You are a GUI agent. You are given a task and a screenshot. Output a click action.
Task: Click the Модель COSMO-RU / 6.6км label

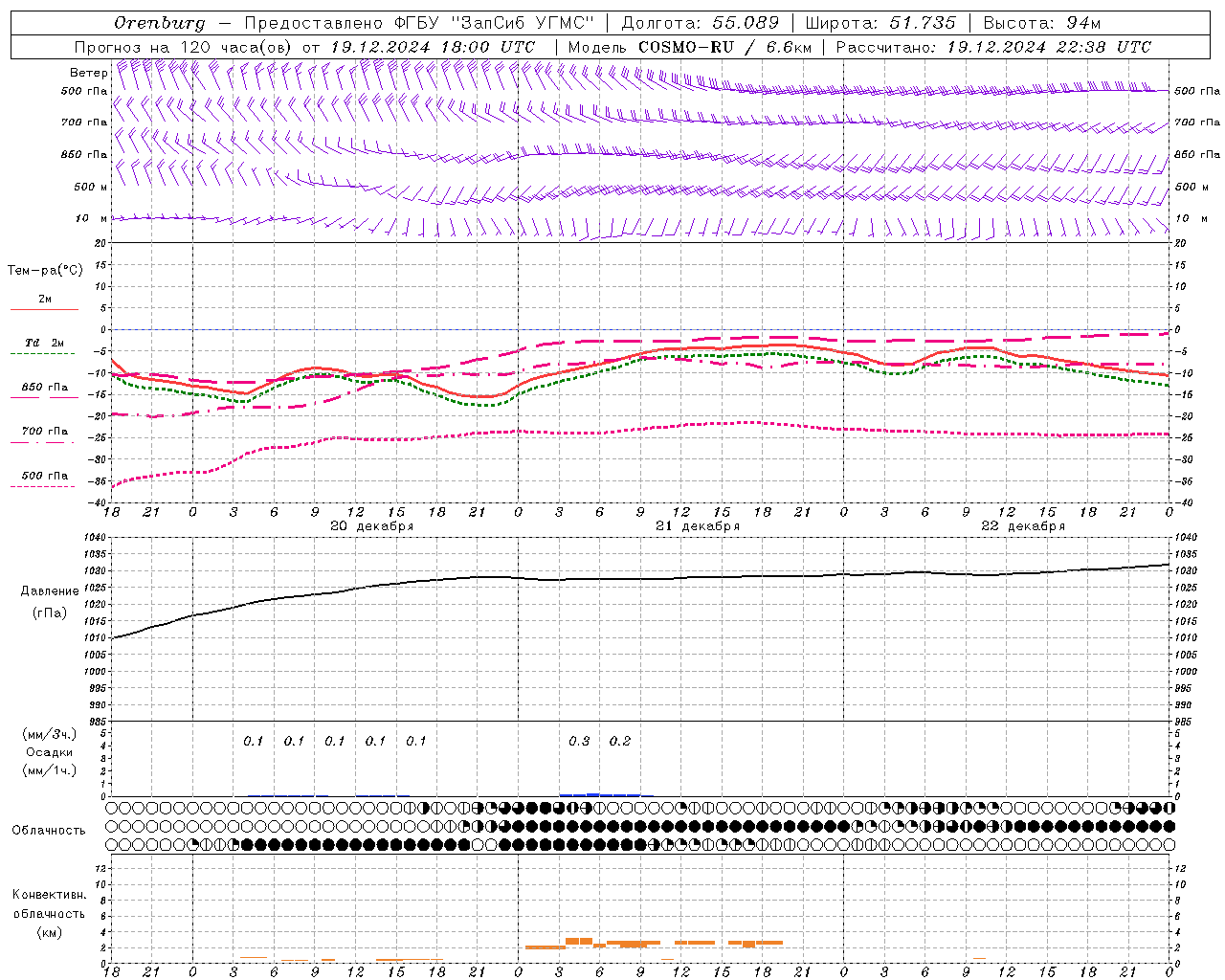[690, 47]
